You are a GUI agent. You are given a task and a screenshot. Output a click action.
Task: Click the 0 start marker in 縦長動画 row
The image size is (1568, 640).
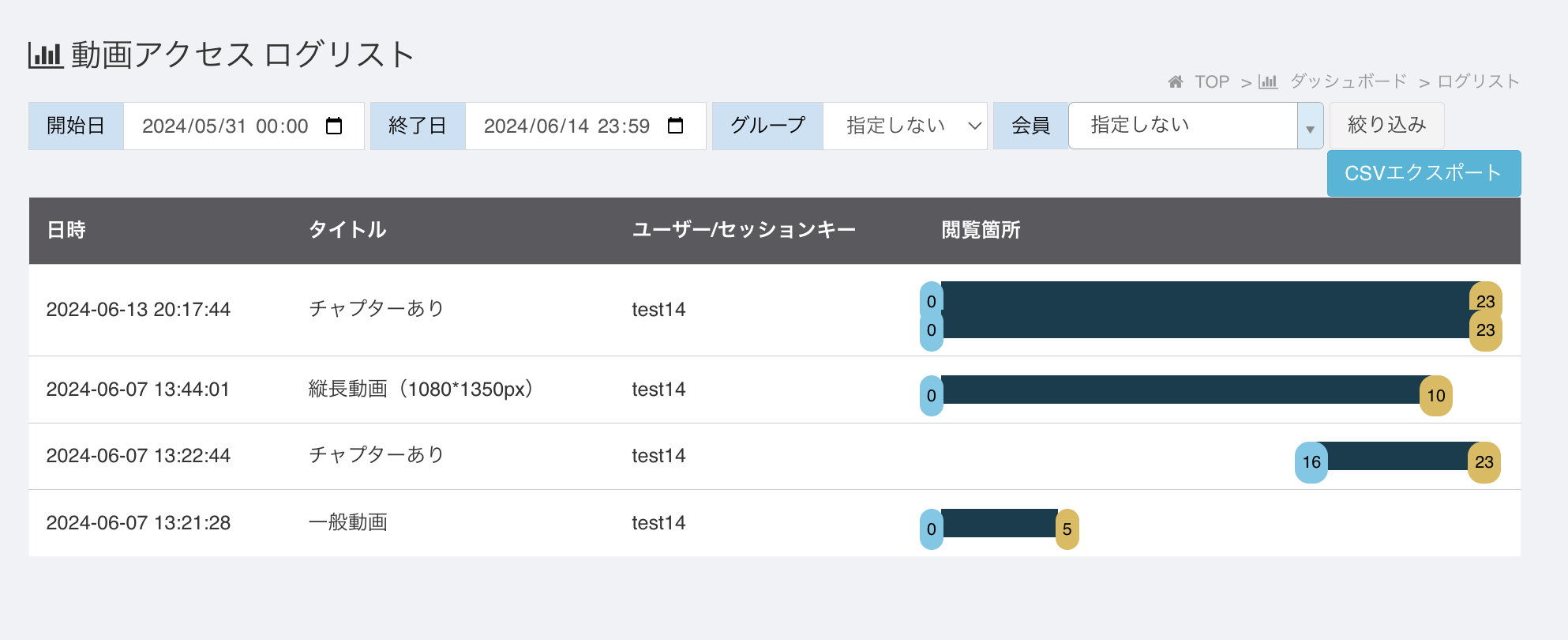tap(932, 396)
